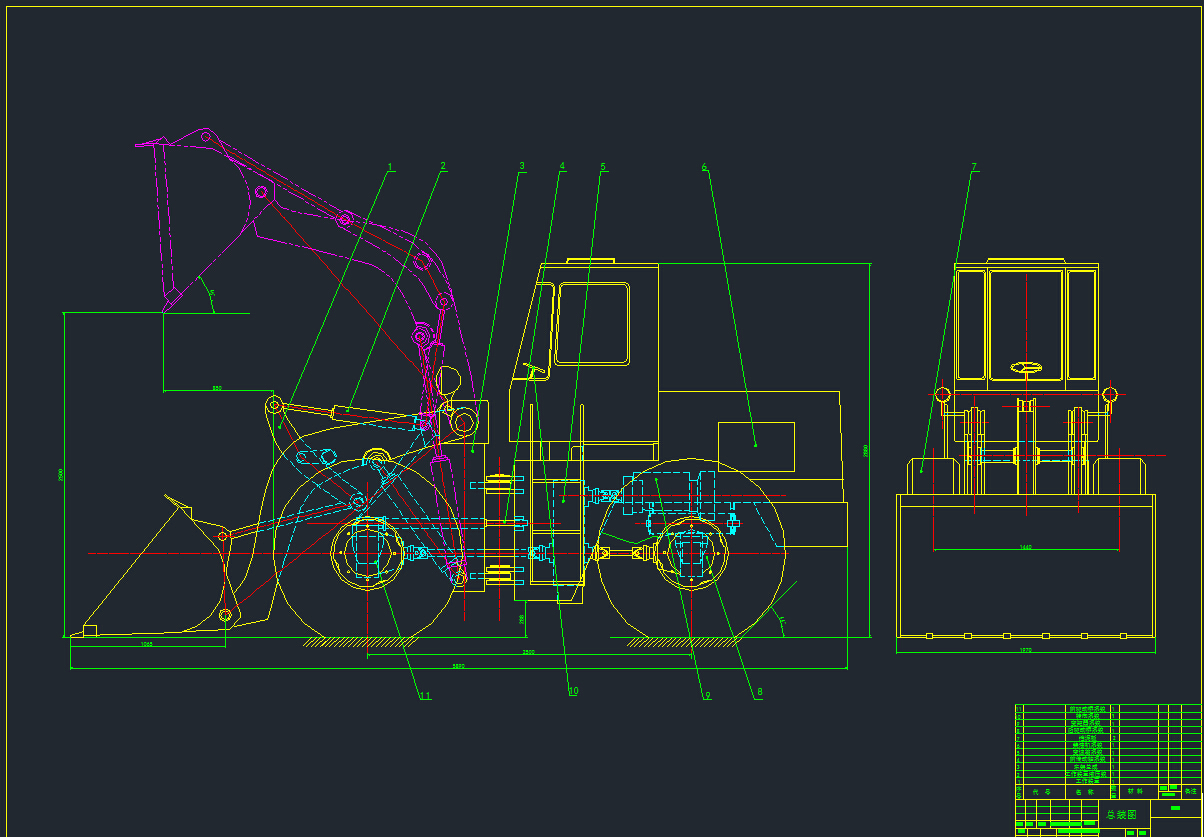This screenshot has height=837, width=1204.
Task: Click the 2500 wheelbase dimension text
Action: pos(529,652)
